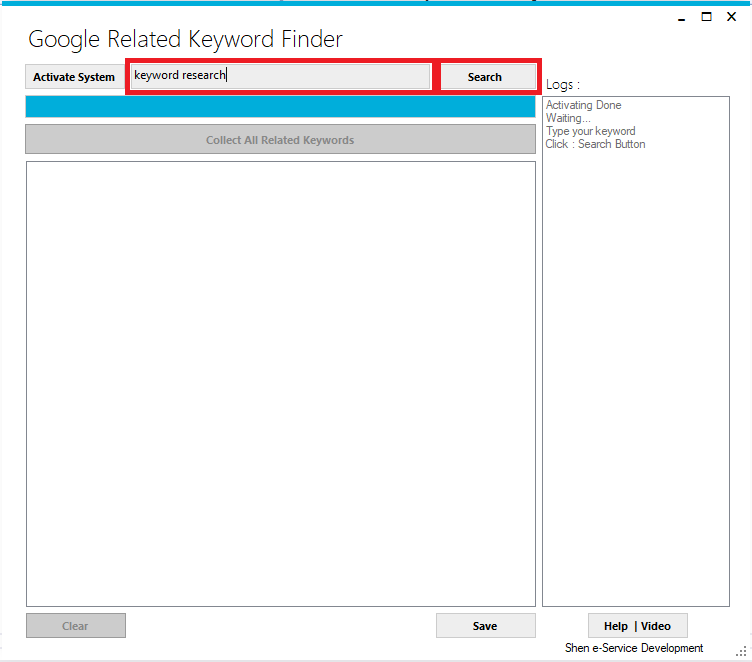Image resolution: width=752 pixels, height=662 pixels.
Task: Save the collected keywords
Action: click(486, 626)
